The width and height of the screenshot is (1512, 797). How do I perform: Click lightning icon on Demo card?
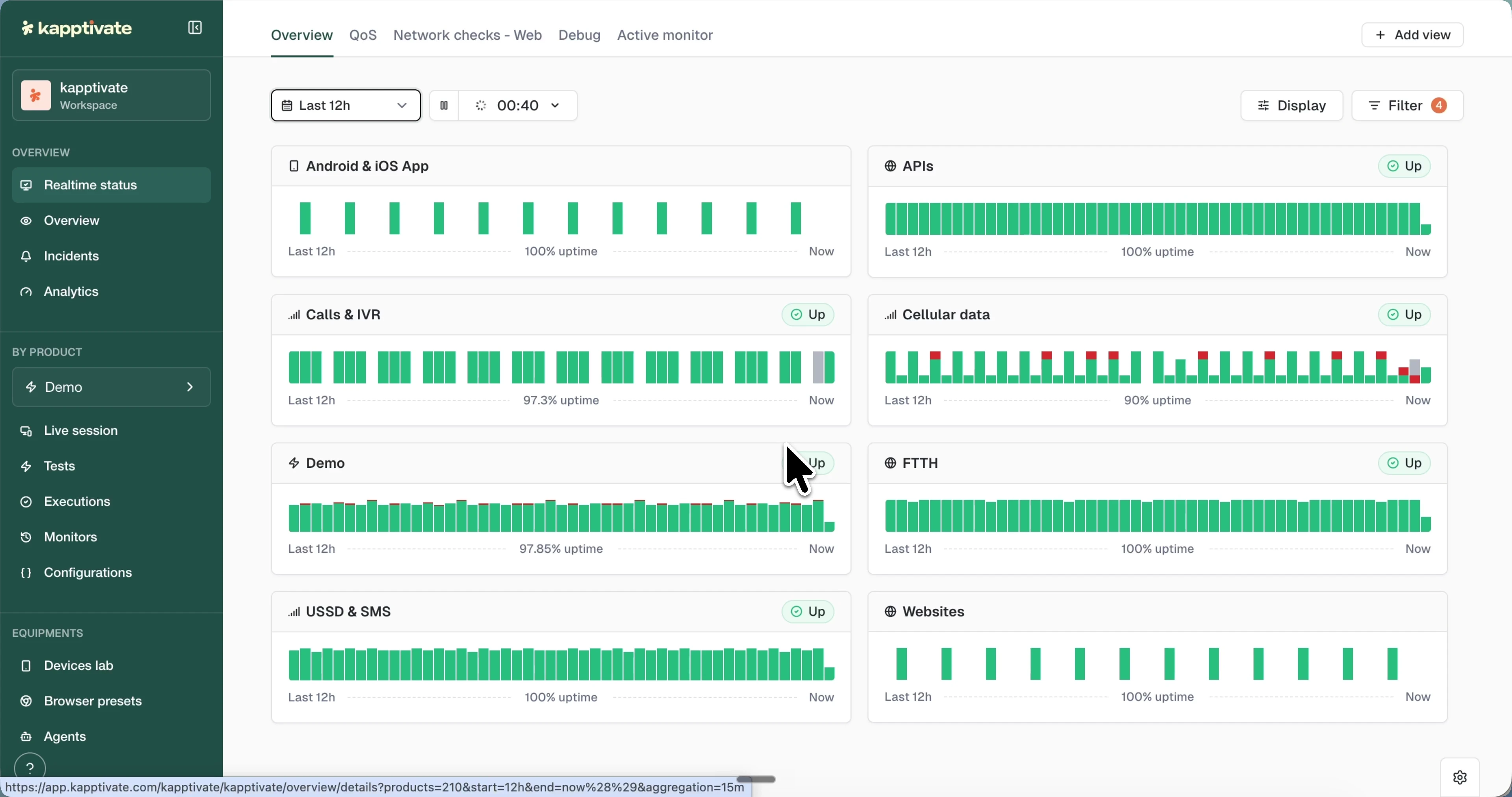(x=294, y=463)
